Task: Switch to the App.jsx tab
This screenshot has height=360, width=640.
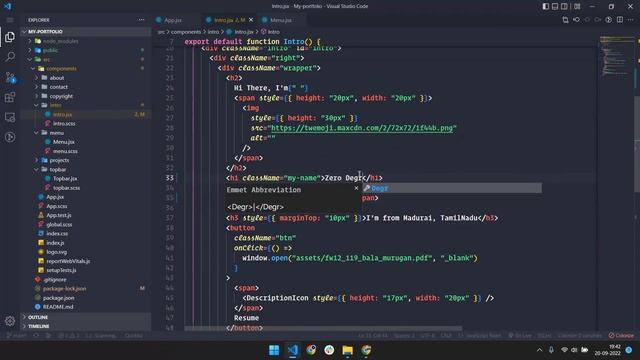Action: point(173,20)
